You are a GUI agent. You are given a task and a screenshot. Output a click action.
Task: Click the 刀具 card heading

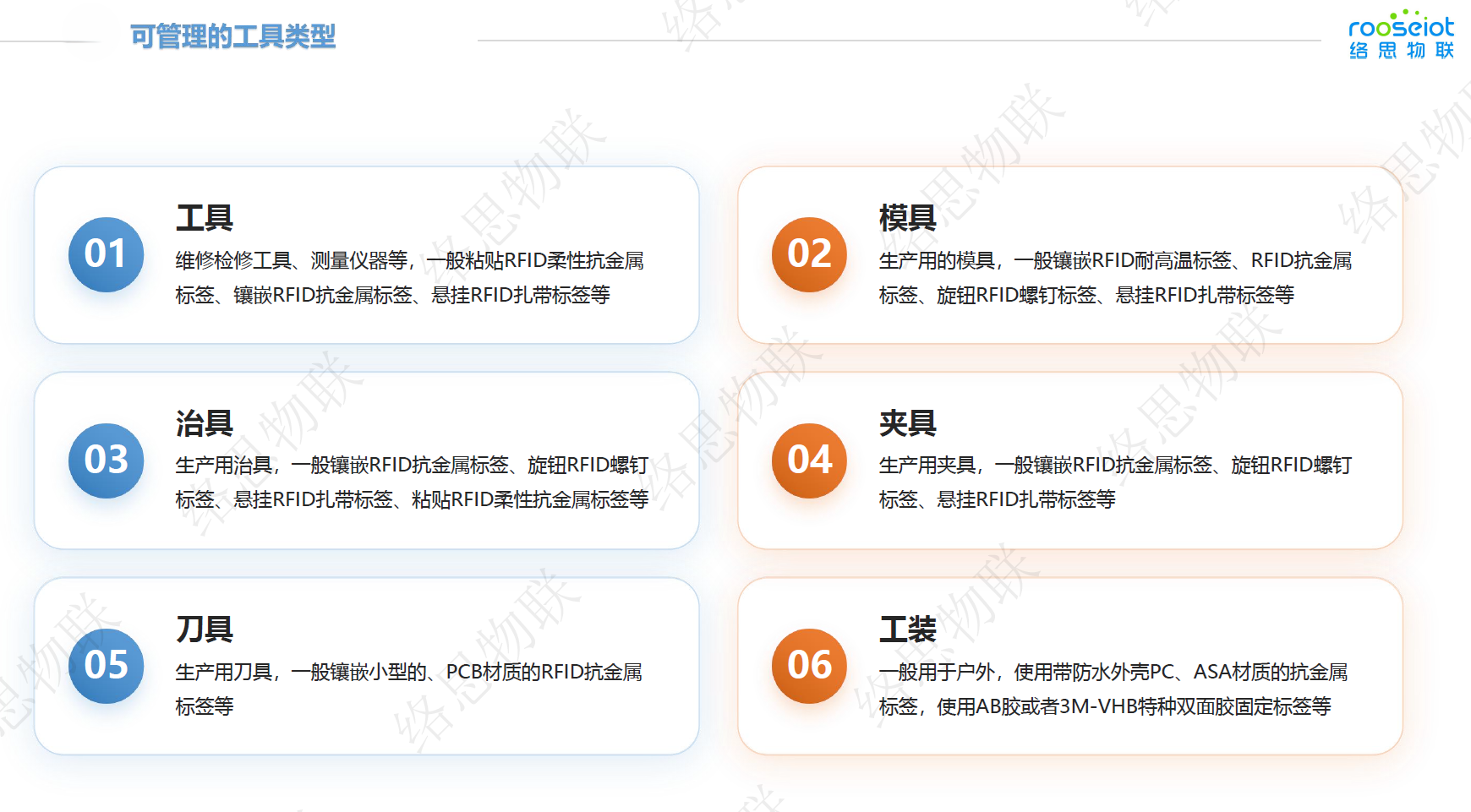coord(204,629)
